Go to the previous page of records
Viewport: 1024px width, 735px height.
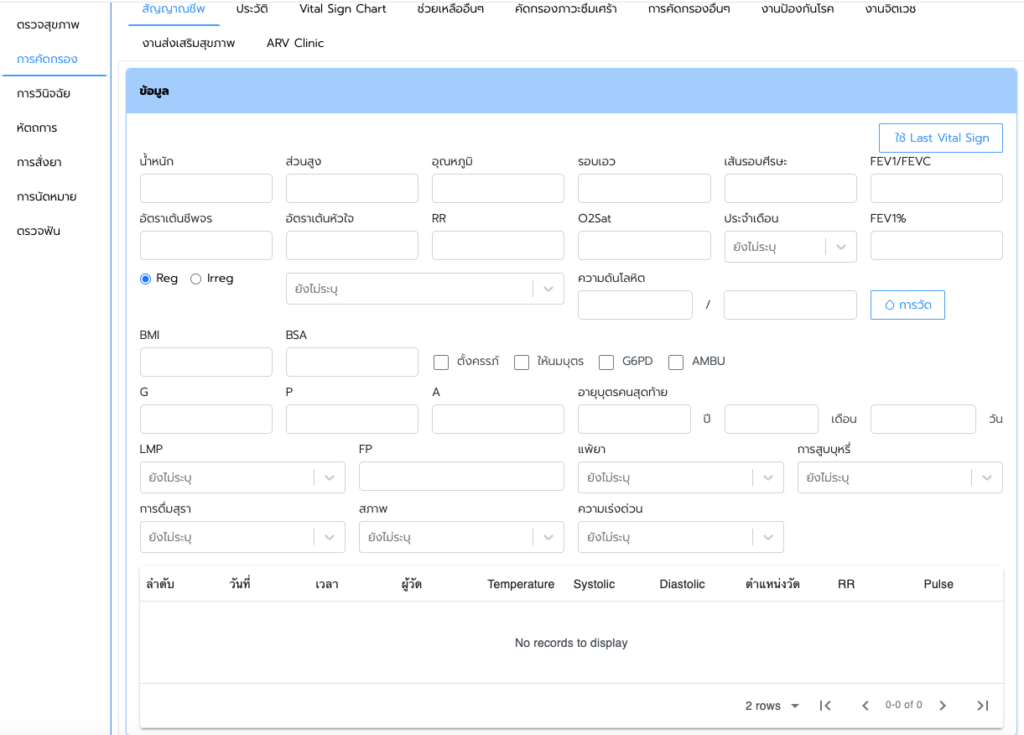[865, 706]
